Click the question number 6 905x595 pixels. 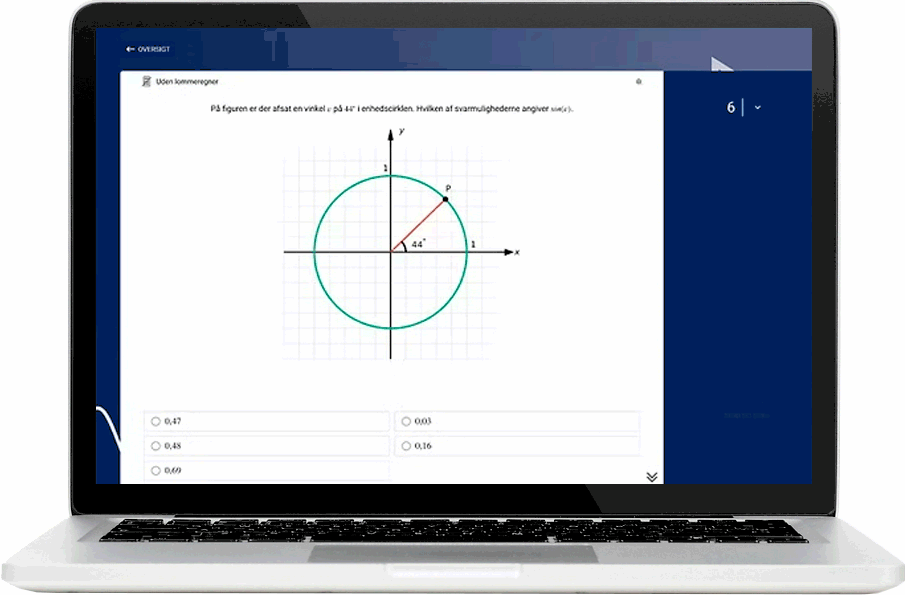point(731,107)
